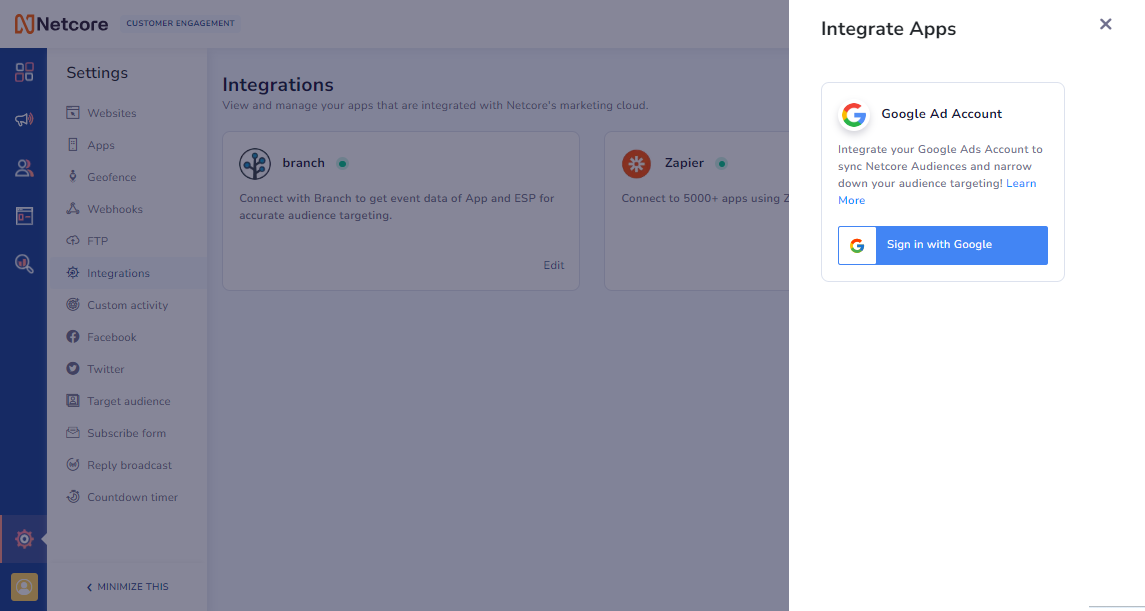This screenshot has height=611, width=1145.
Task: Open the content layout icon in sidebar
Action: [x=24, y=216]
